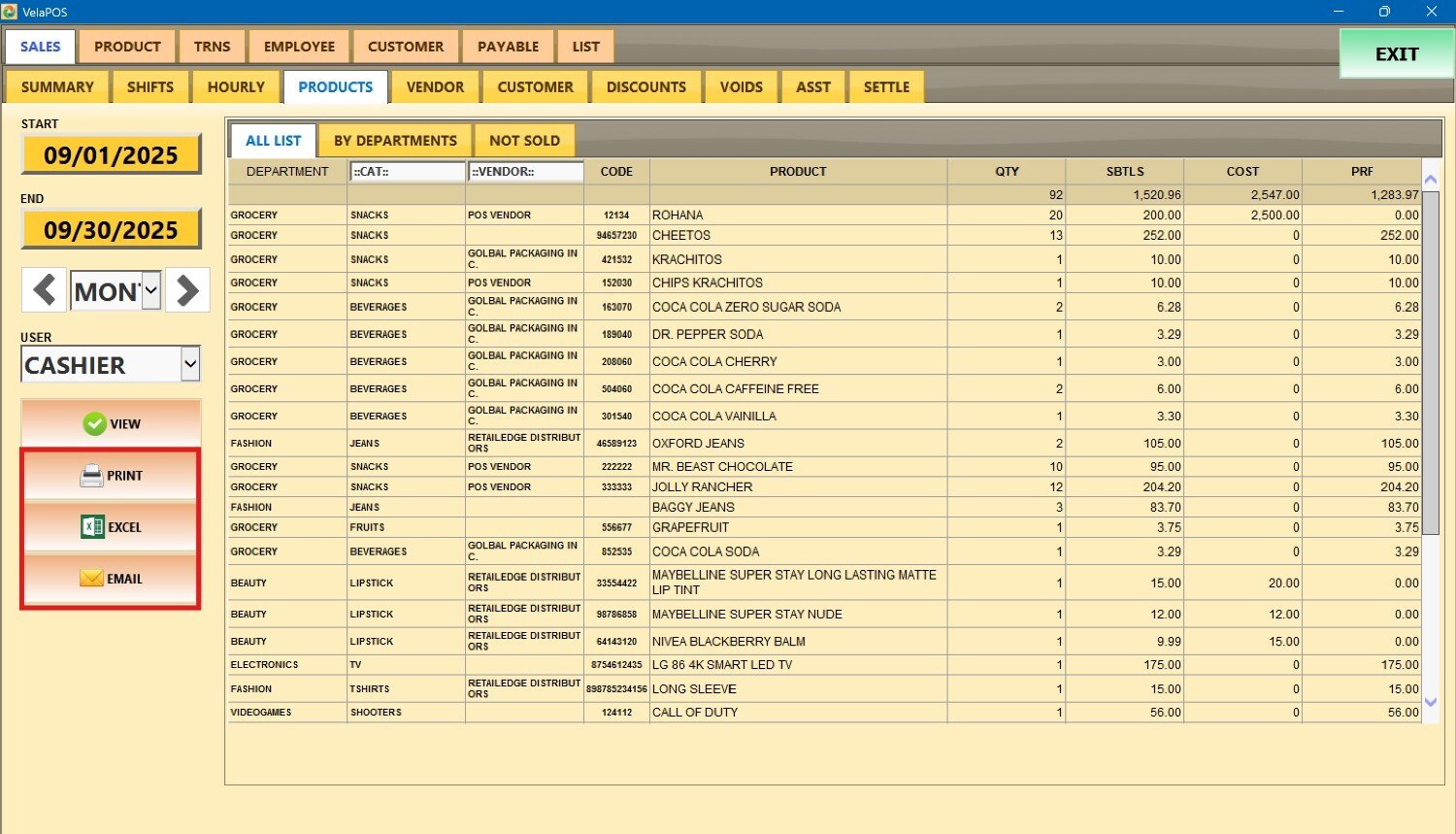Open the NOT SOLD tab
This screenshot has height=834, width=1456.
(524, 141)
